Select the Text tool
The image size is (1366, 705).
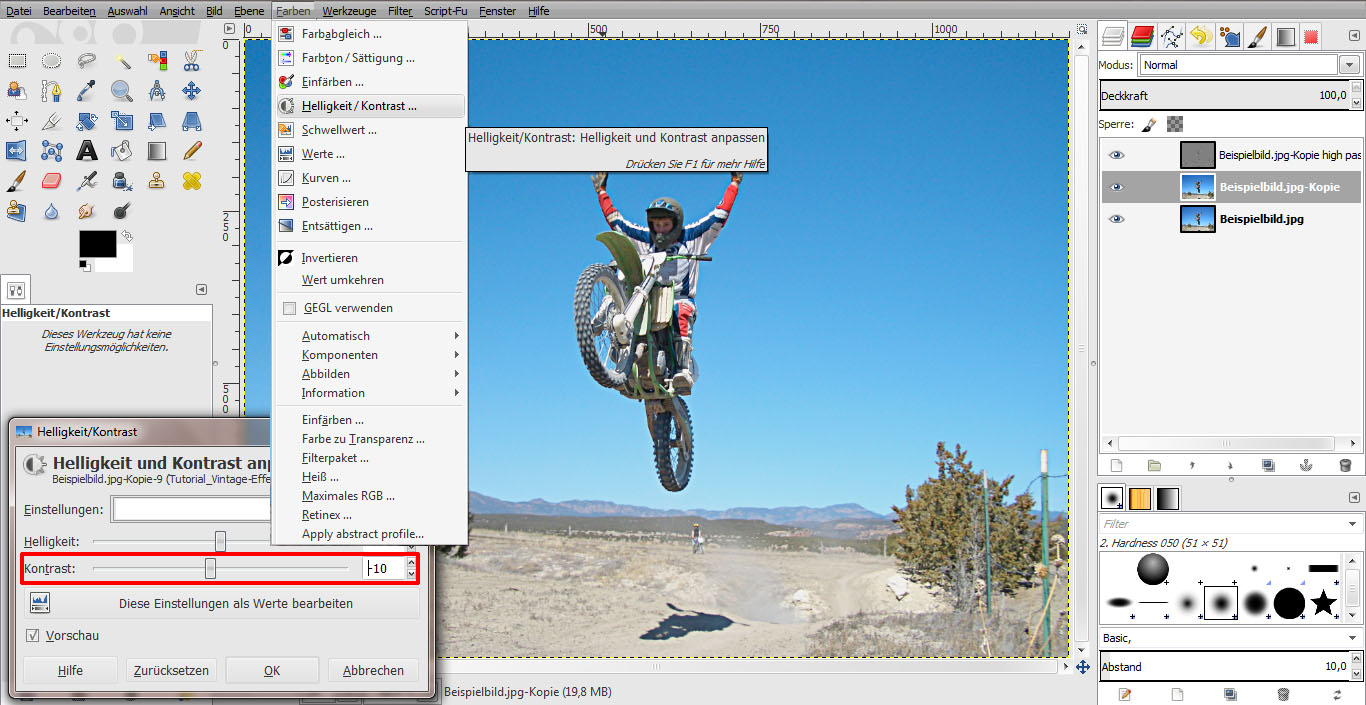(x=86, y=150)
